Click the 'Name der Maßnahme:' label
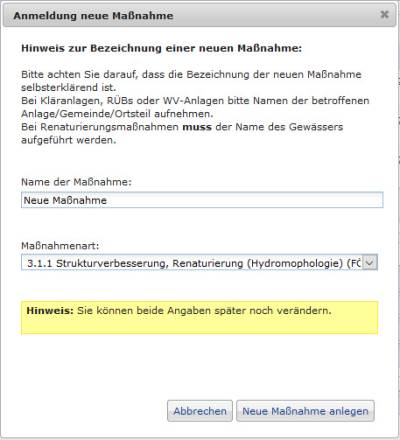Screen dimensions: 400x440 (76, 182)
